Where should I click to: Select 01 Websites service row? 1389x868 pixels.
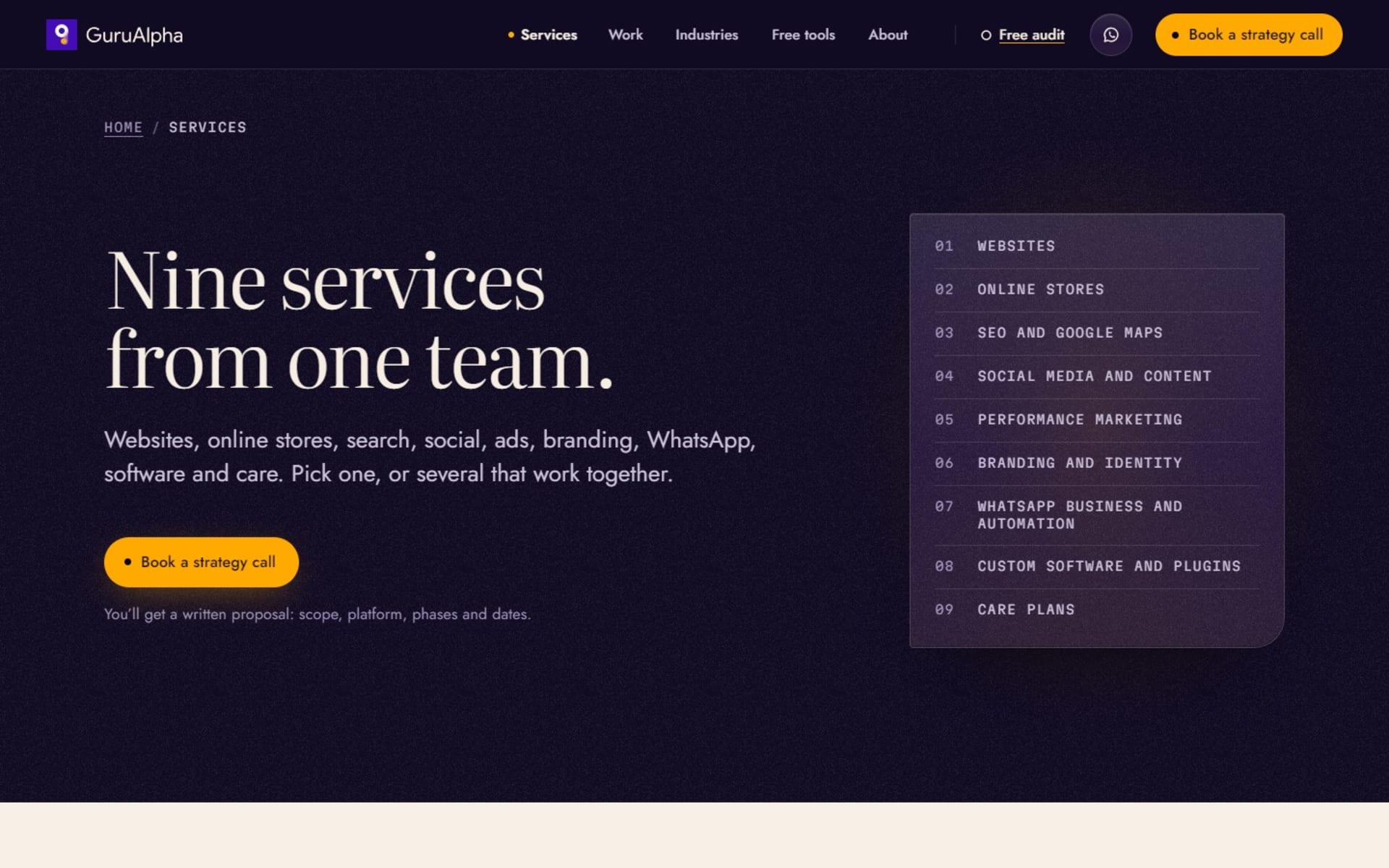1097,247
